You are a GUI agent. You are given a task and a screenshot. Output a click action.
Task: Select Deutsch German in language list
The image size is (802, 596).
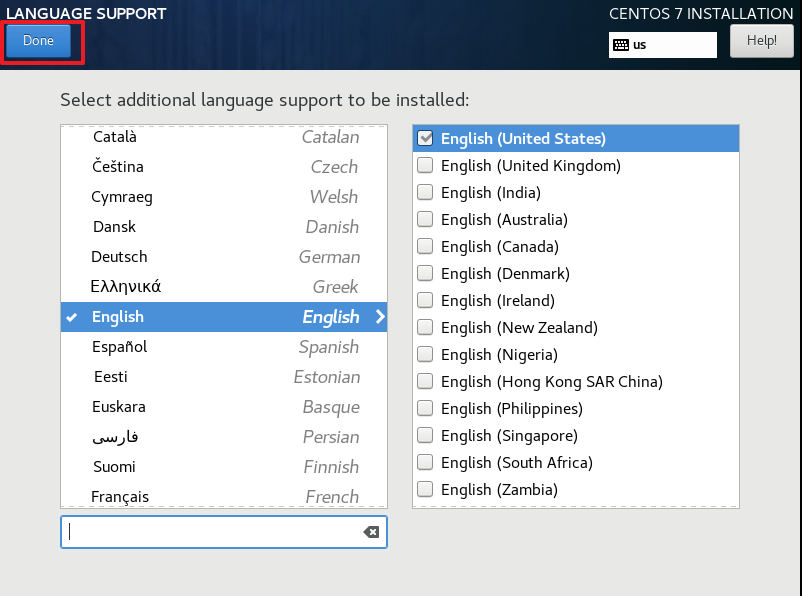click(224, 257)
